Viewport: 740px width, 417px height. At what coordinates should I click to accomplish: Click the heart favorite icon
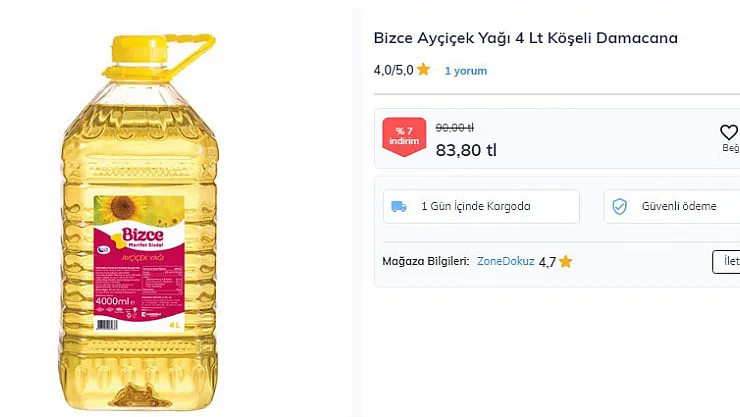click(x=729, y=132)
